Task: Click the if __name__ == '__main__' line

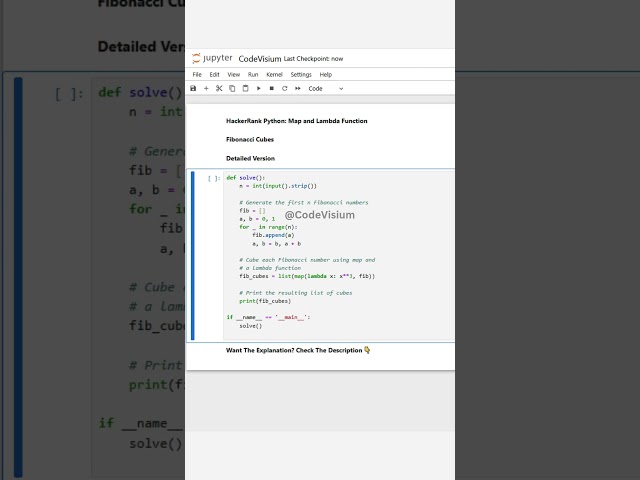Action: tap(268, 317)
